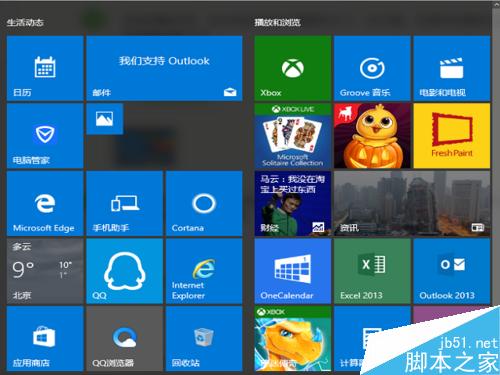Open the Groove 音乐 tile
The height and width of the screenshot is (375, 500).
tap(372, 68)
